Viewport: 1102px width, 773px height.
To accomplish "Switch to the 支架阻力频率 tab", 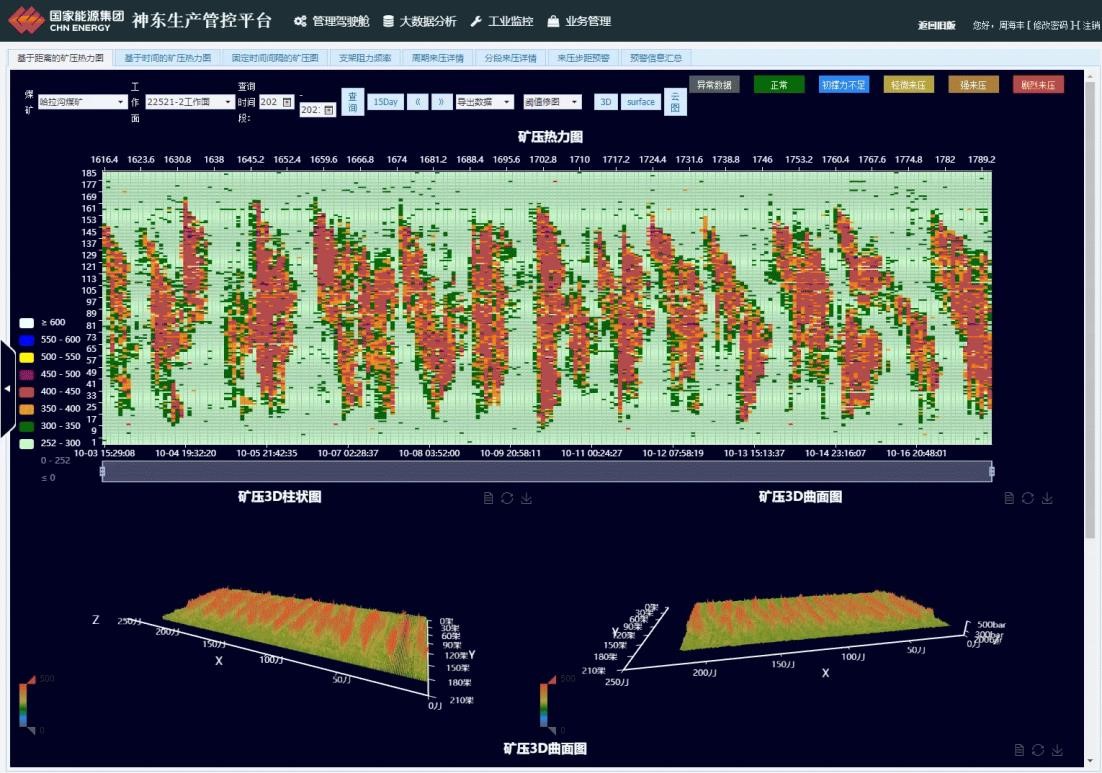I will 365,58.
